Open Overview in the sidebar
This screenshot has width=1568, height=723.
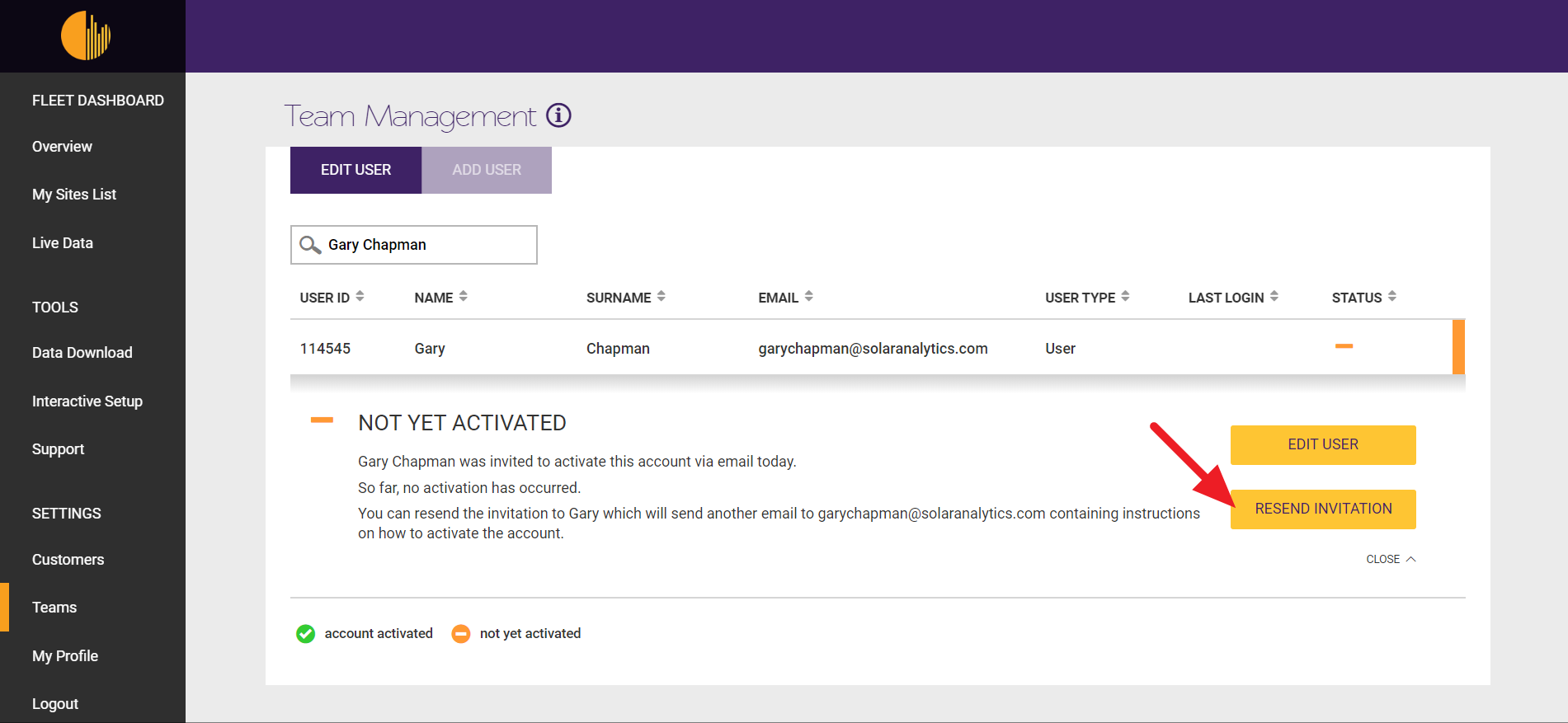pyautogui.click(x=62, y=147)
